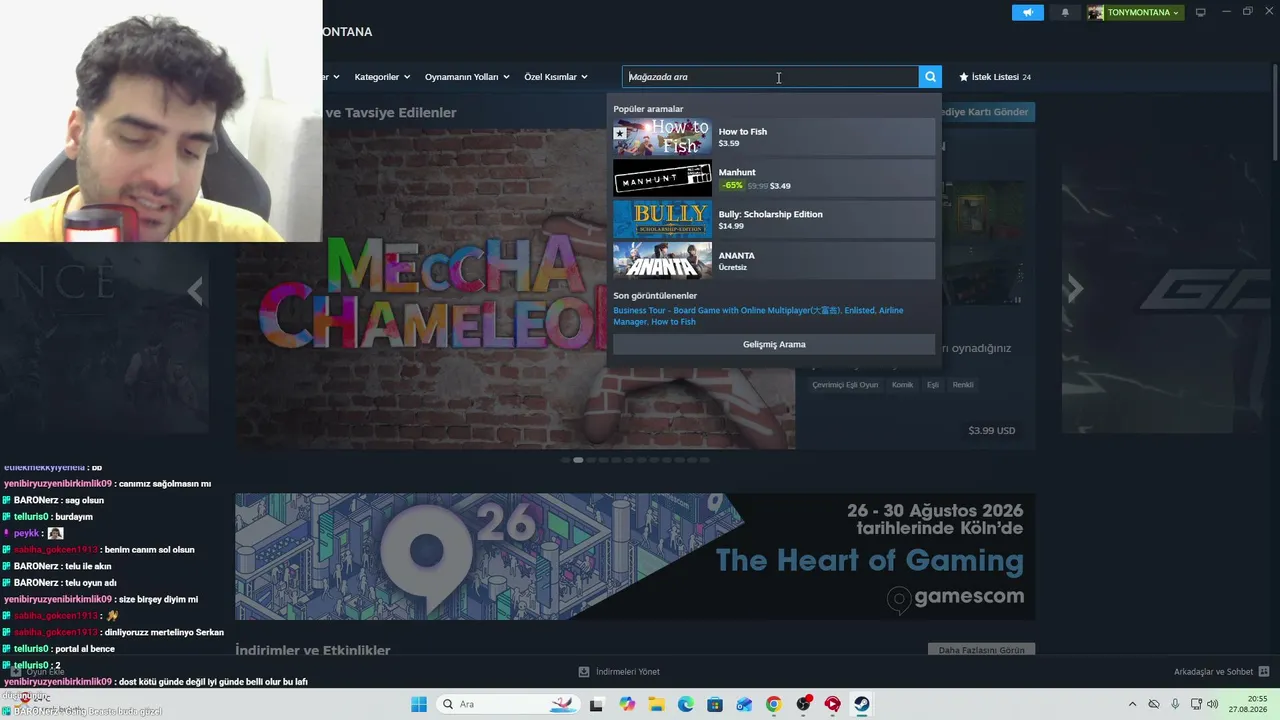Open the Windows Start menu
The width and height of the screenshot is (1280, 720).
[x=419, y=704]
